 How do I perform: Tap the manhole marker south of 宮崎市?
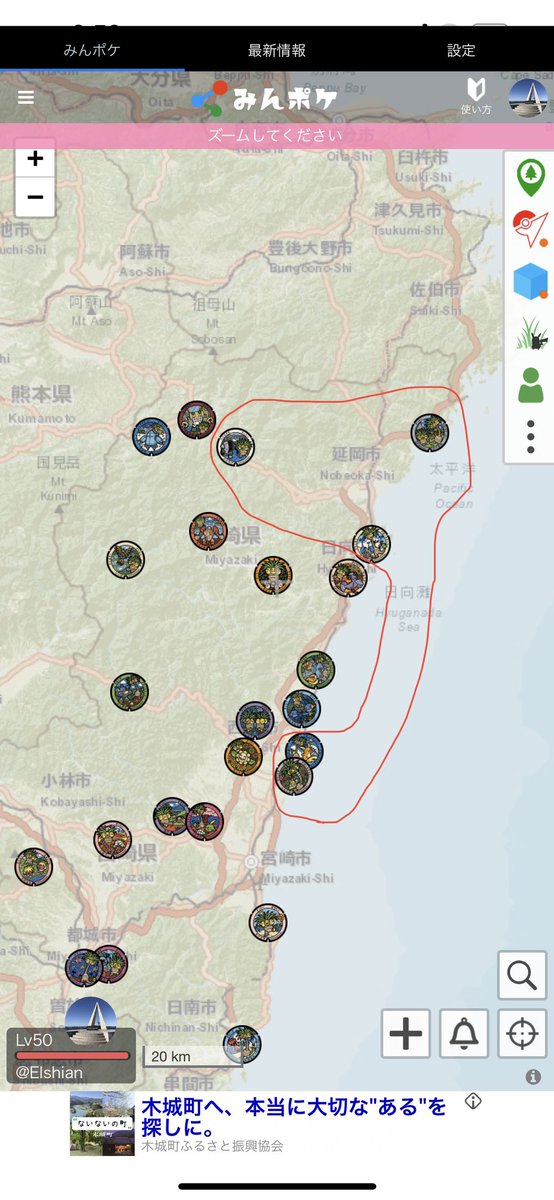(268, 923)
